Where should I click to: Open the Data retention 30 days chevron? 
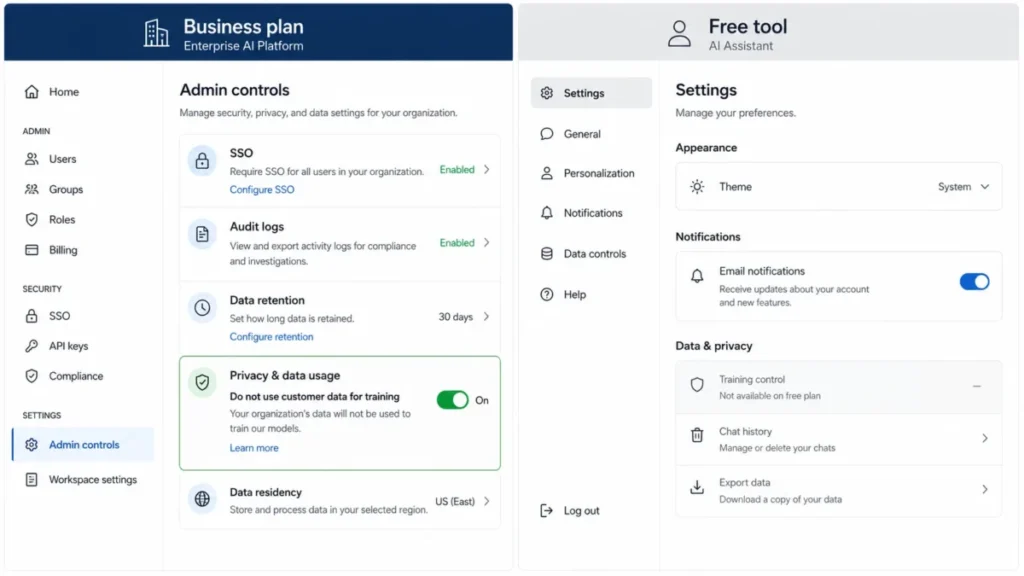click(487, 316)
